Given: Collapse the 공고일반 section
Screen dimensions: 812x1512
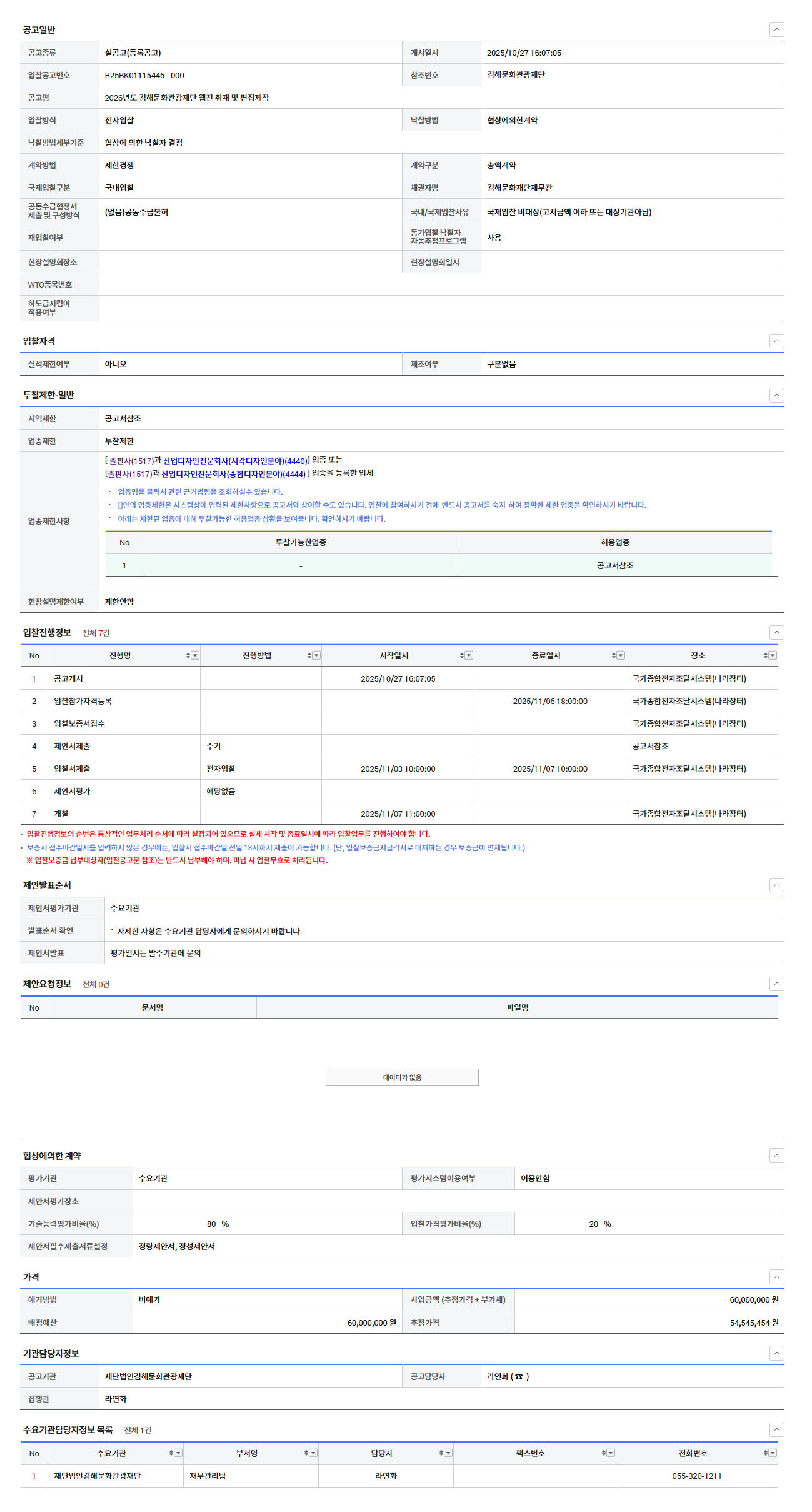Looking at the screenshot, I should pos(776,29).
